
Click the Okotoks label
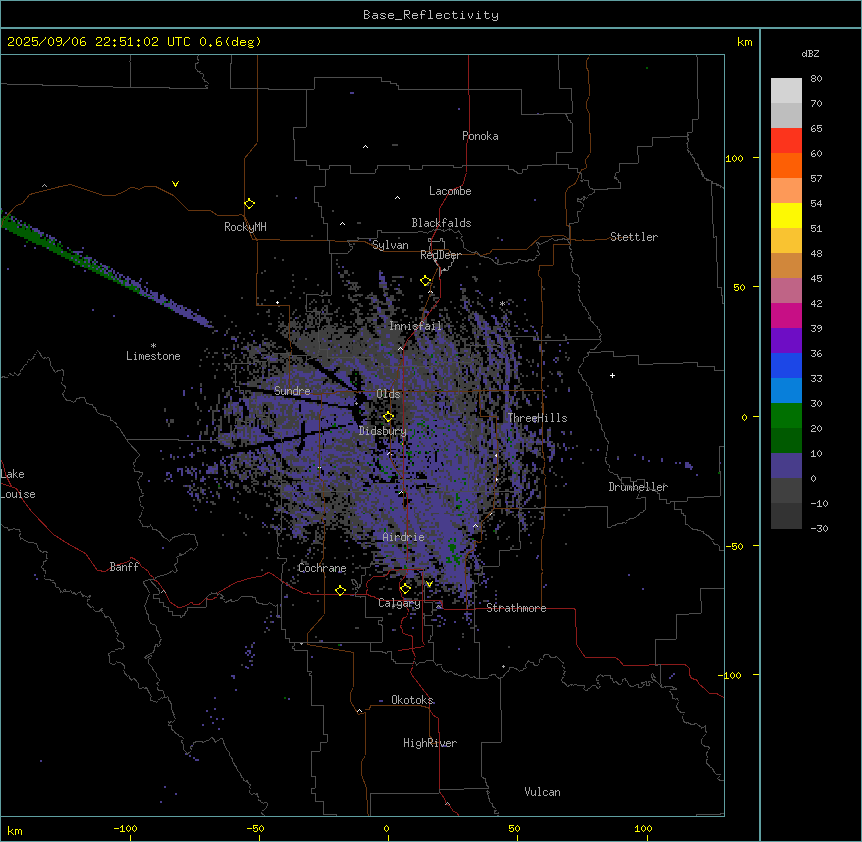[412, 700]
